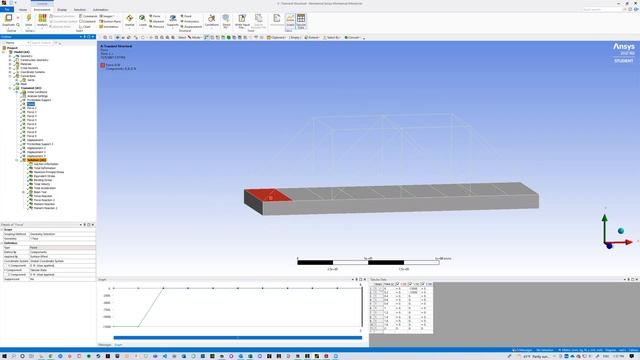
Task: Click the Comment item in the Insert group
Action: (x=87, y=21)
